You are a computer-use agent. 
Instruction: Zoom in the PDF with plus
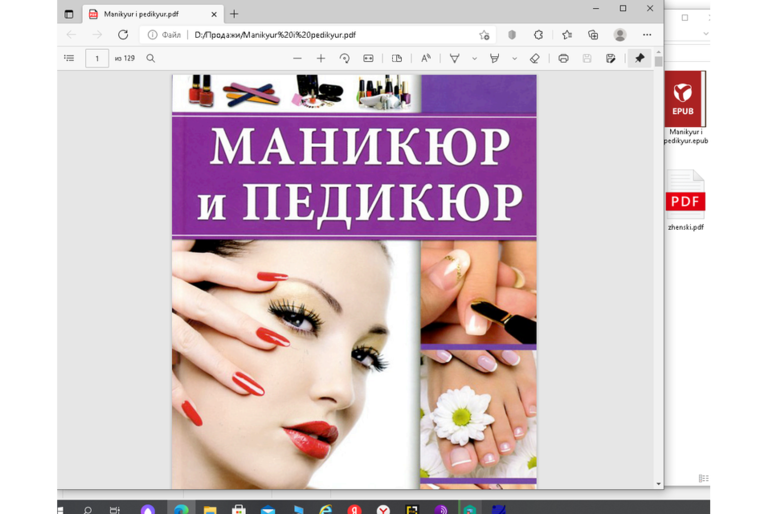point(321,58)
